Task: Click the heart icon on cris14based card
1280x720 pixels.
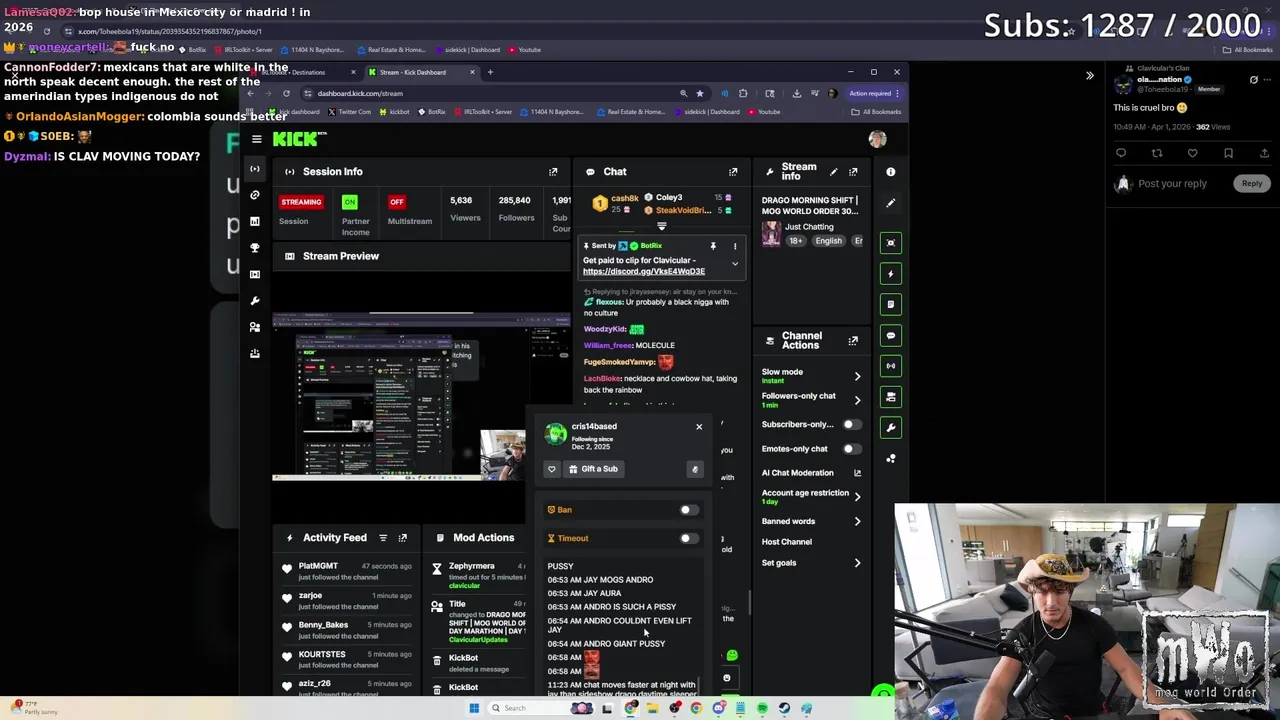Action: tap(551, 469)
